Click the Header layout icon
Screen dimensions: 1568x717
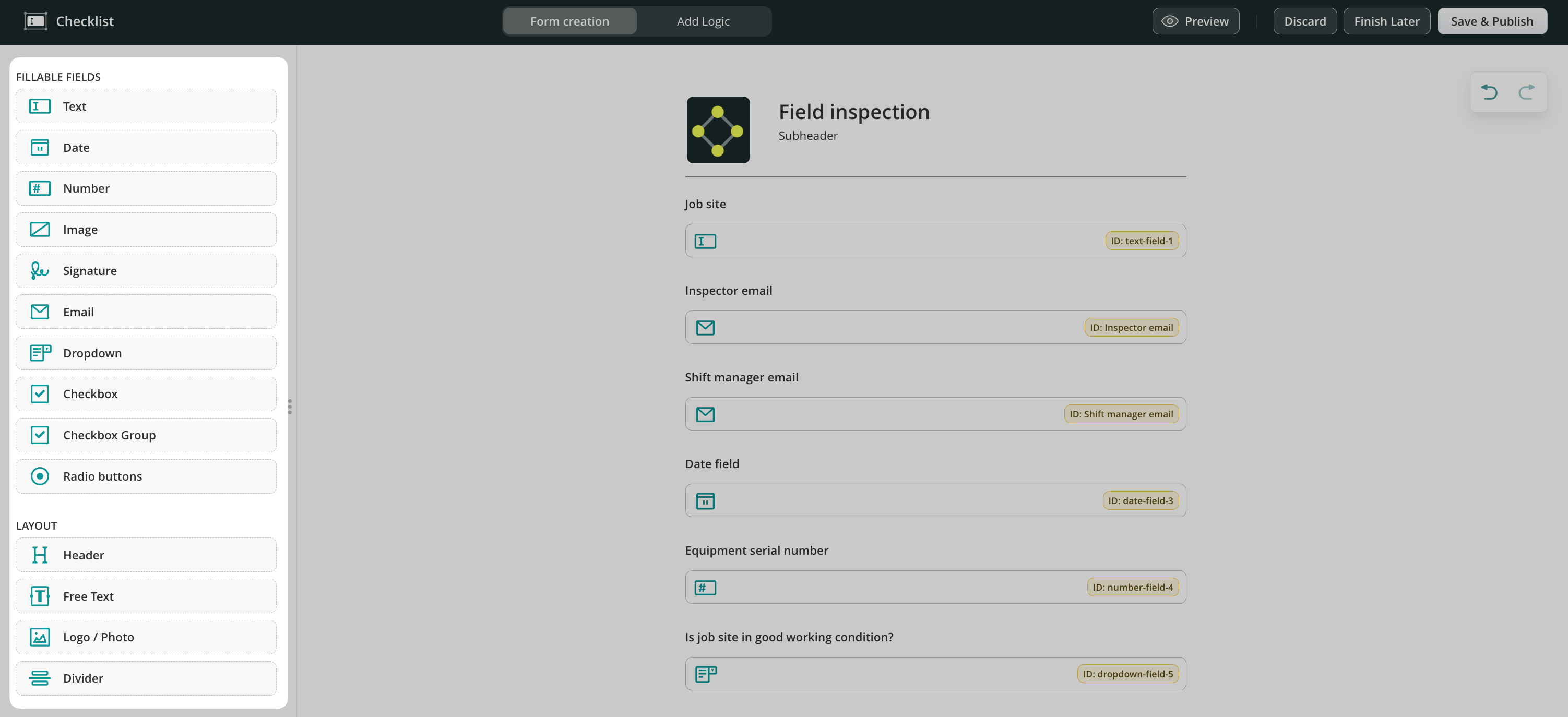(40, 555)
